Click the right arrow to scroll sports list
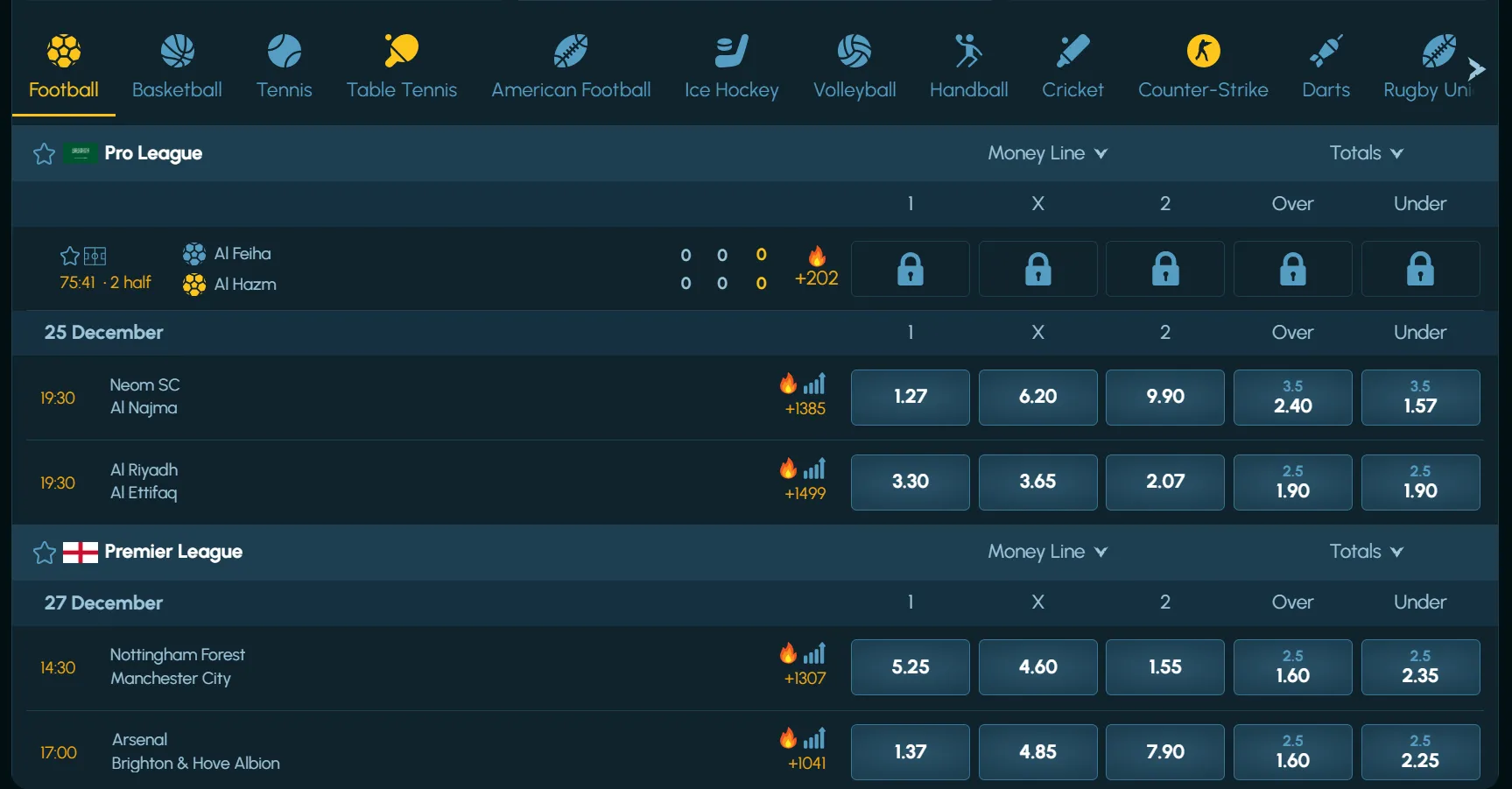 [x=1477, y=68]
